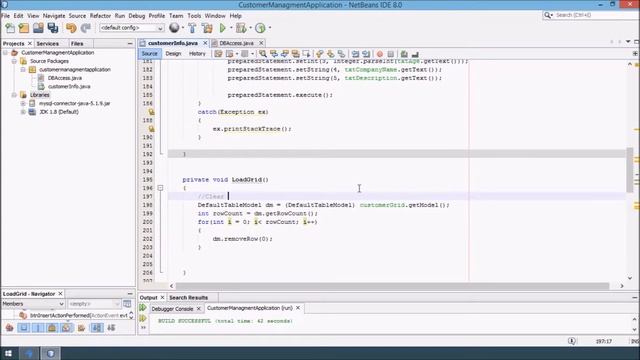
Task: Open the Debug menu
Action: [137, 16]
